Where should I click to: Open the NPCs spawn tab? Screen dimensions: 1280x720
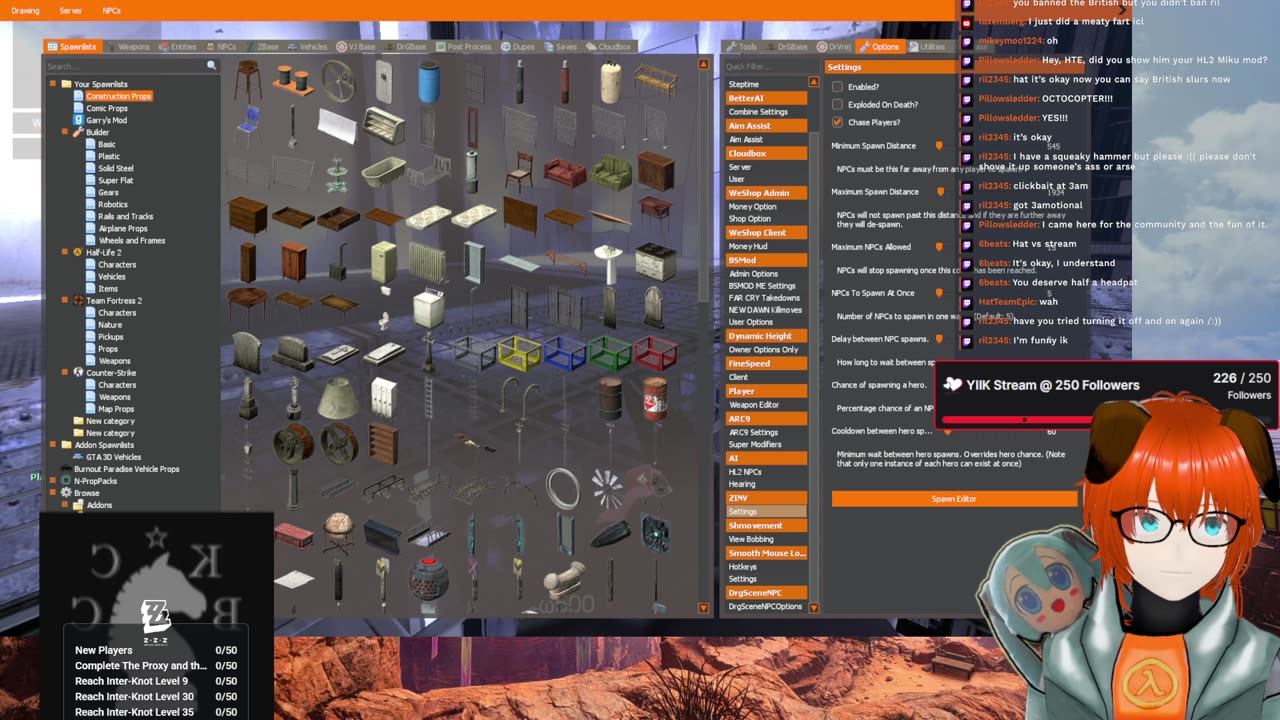click(x=222, y=46)
